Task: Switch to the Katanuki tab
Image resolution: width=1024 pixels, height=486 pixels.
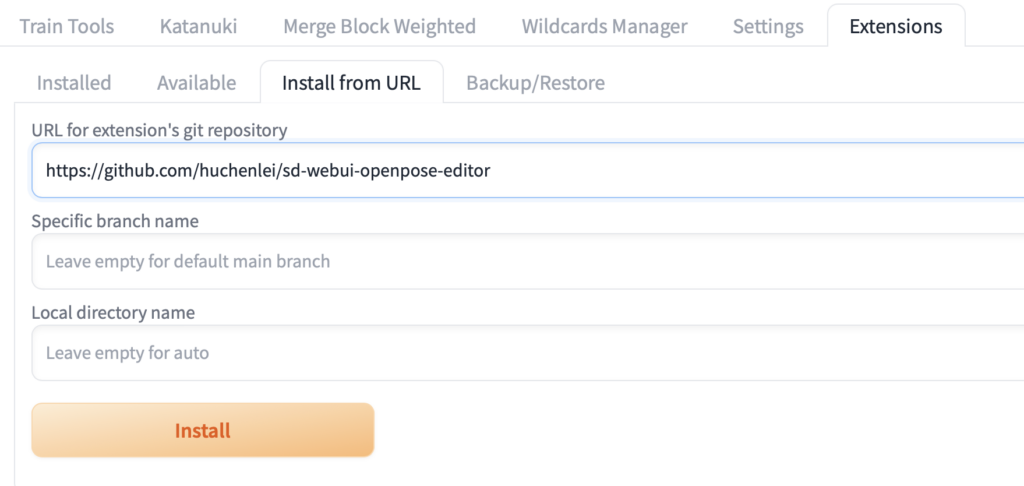Action: (x=198, y=26)
